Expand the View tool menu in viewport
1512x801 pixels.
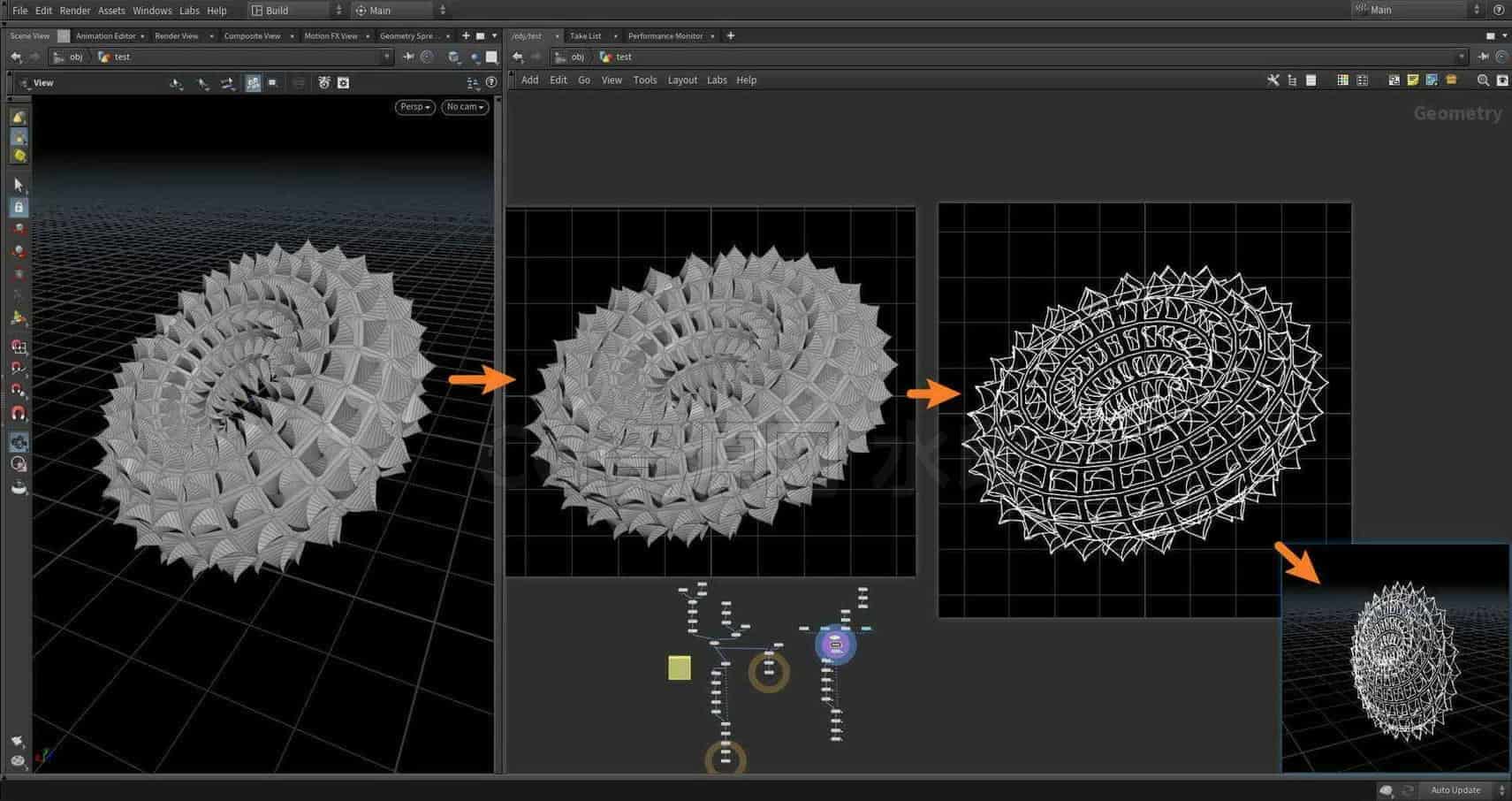click(36, 82)
